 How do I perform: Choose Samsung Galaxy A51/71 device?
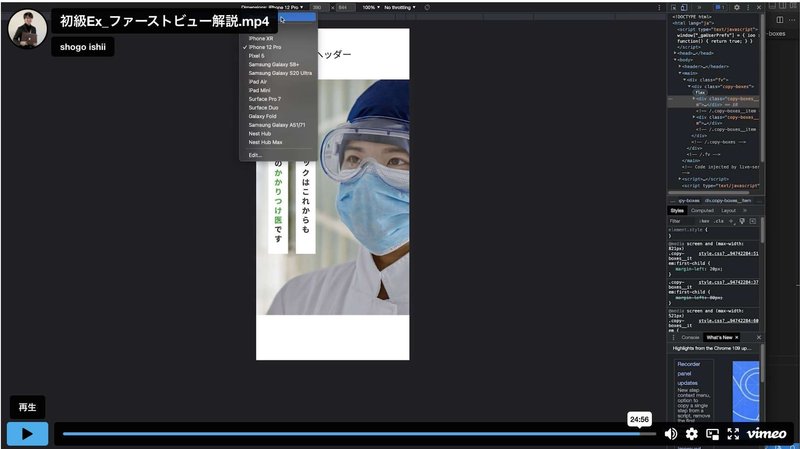[x=279, y=125]
